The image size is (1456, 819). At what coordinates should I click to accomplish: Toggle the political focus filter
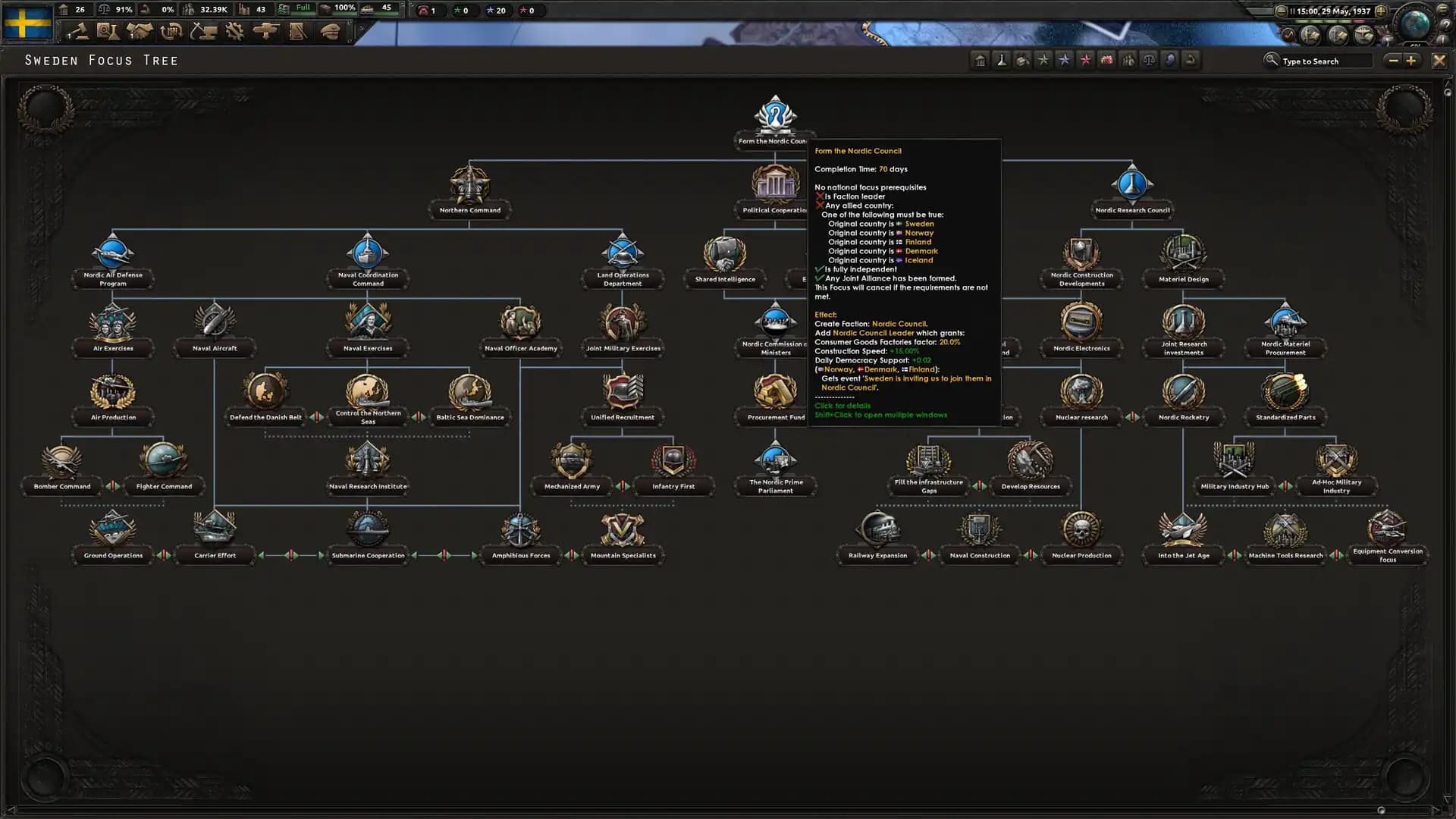(981, 61)
